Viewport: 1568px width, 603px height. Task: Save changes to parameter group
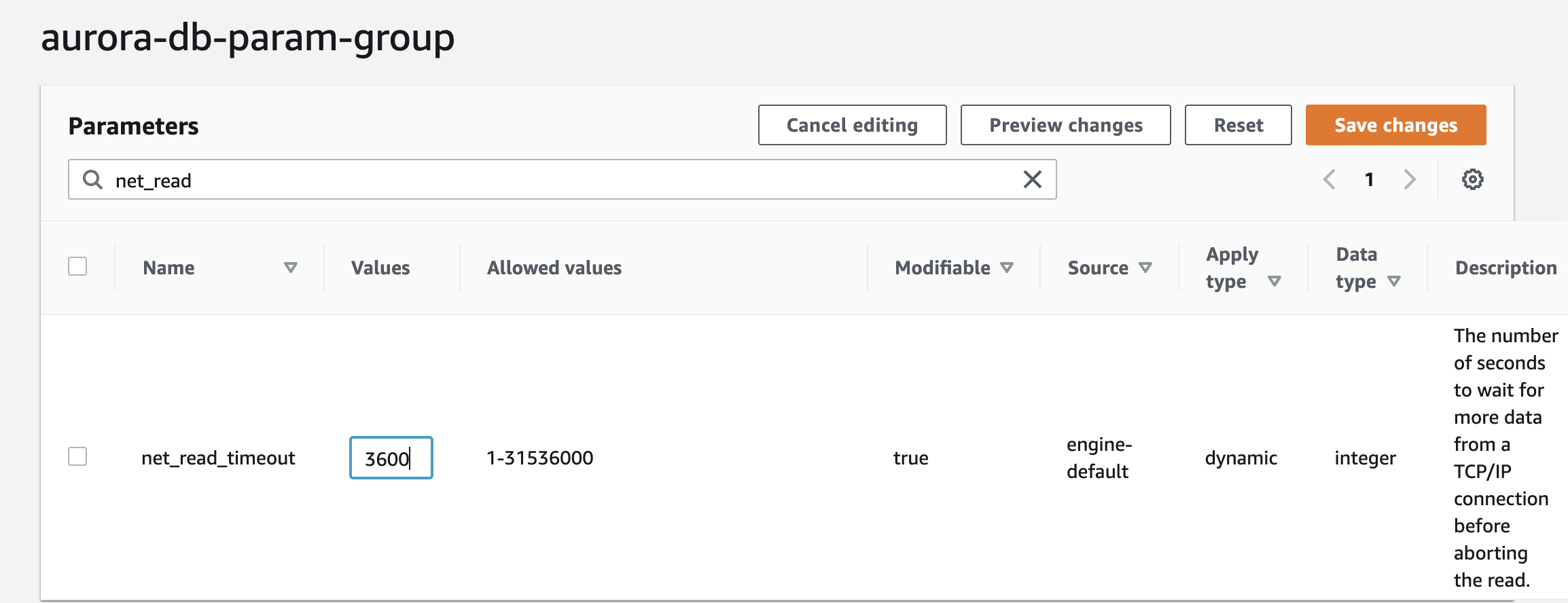[1395, 125]
